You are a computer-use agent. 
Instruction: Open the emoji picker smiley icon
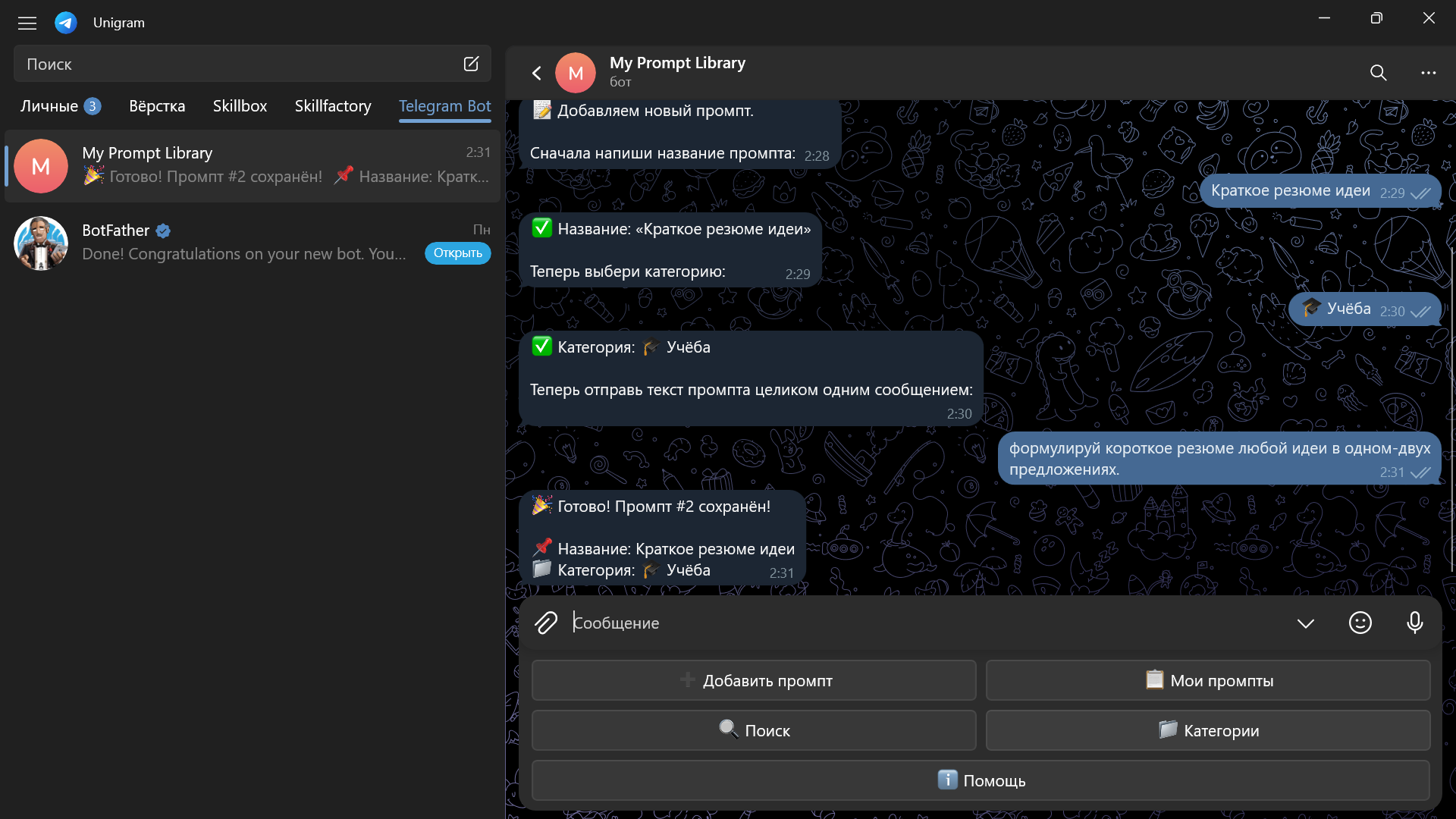1360,623
